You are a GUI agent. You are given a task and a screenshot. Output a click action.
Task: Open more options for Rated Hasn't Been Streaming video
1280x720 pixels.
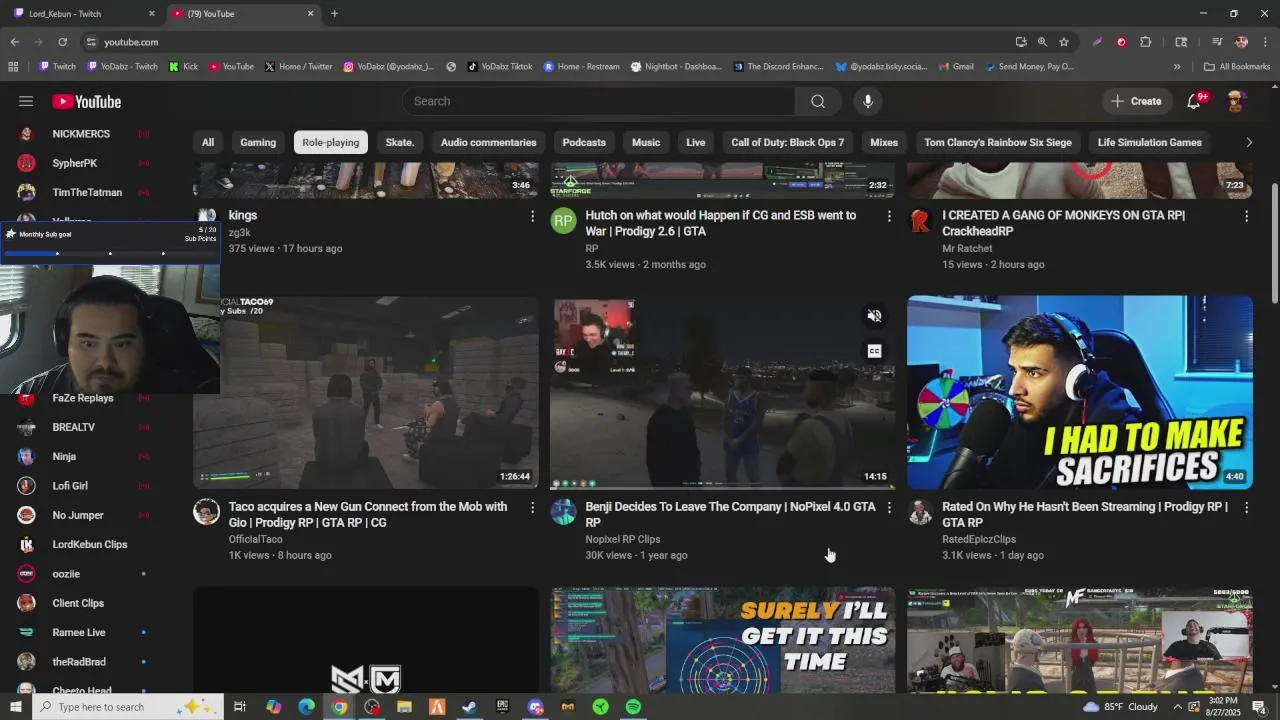(x=1246, y=508)
